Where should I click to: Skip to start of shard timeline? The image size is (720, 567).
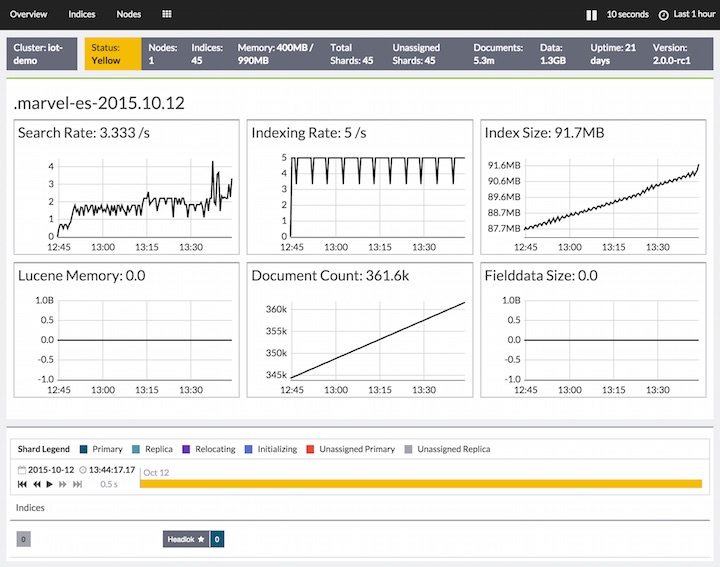pyautogui.click(x=23, y=484)
